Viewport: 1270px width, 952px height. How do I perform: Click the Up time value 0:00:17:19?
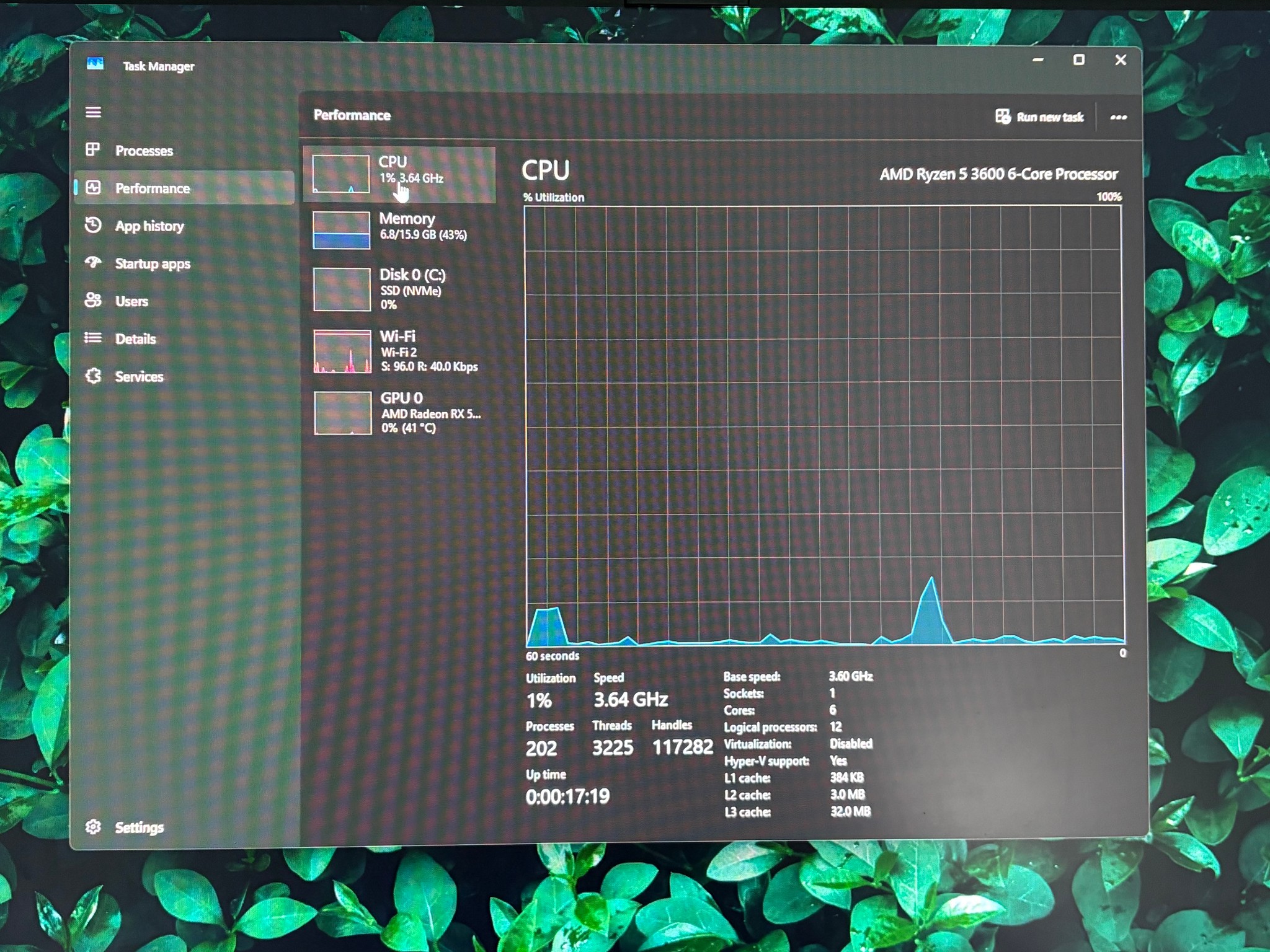pos(567,796)
